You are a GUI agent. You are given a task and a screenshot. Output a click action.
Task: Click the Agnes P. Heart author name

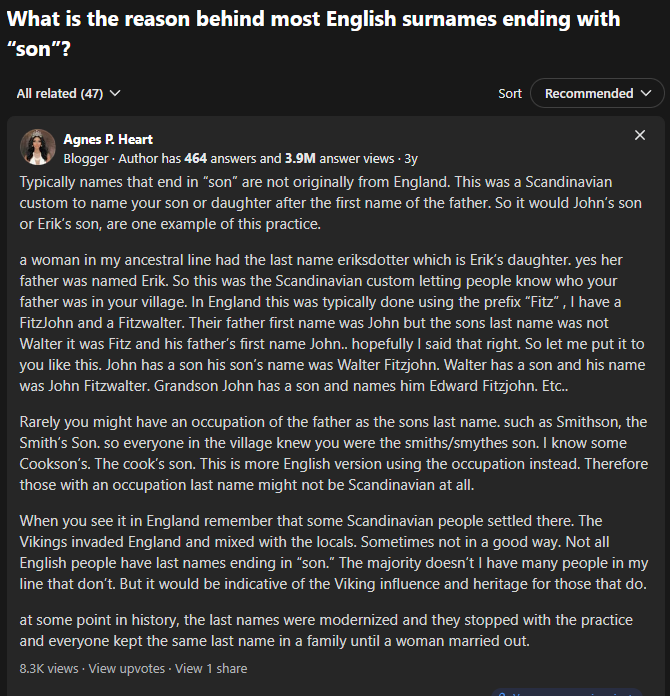(108, 139)
